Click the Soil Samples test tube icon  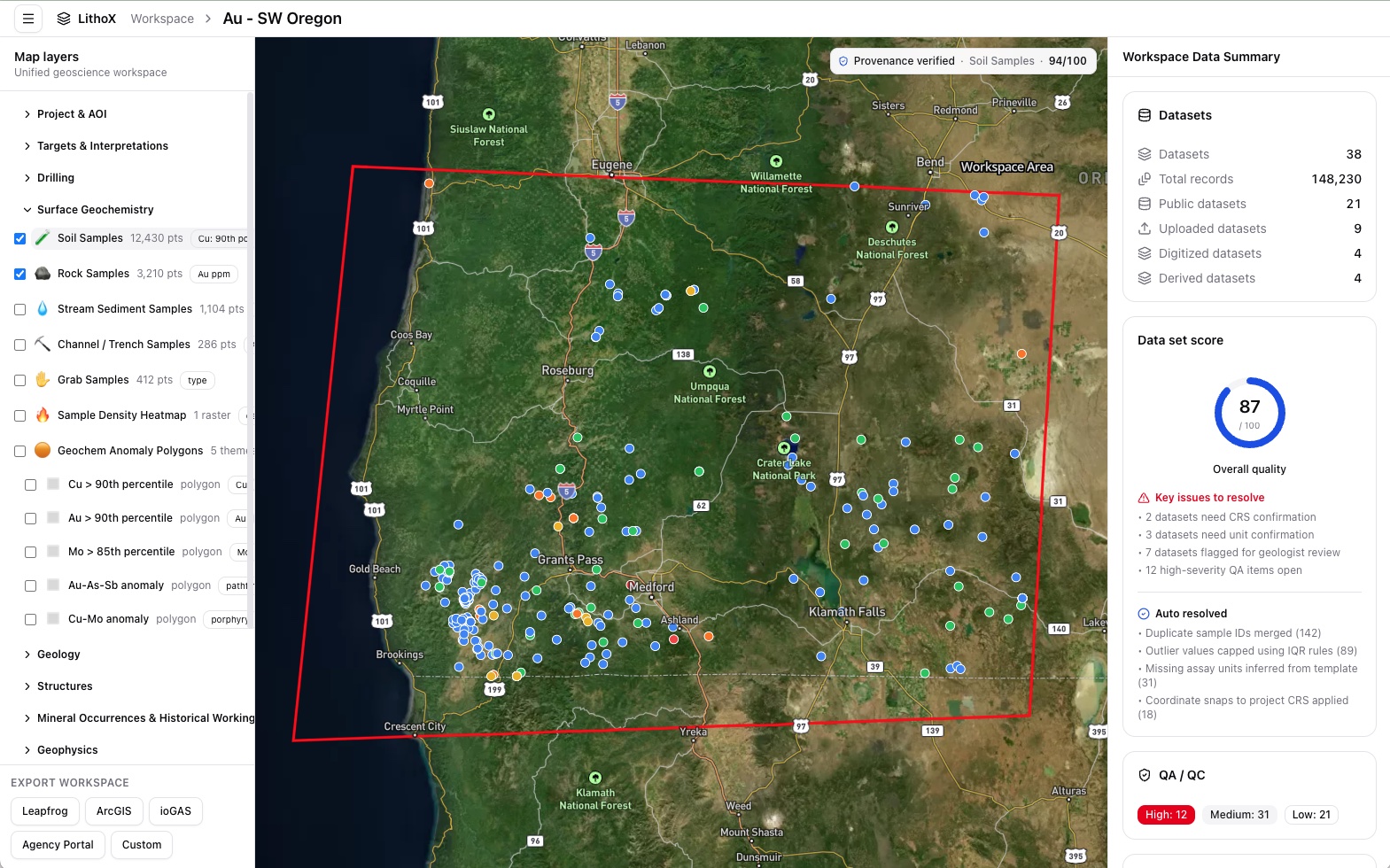(43, 238)
